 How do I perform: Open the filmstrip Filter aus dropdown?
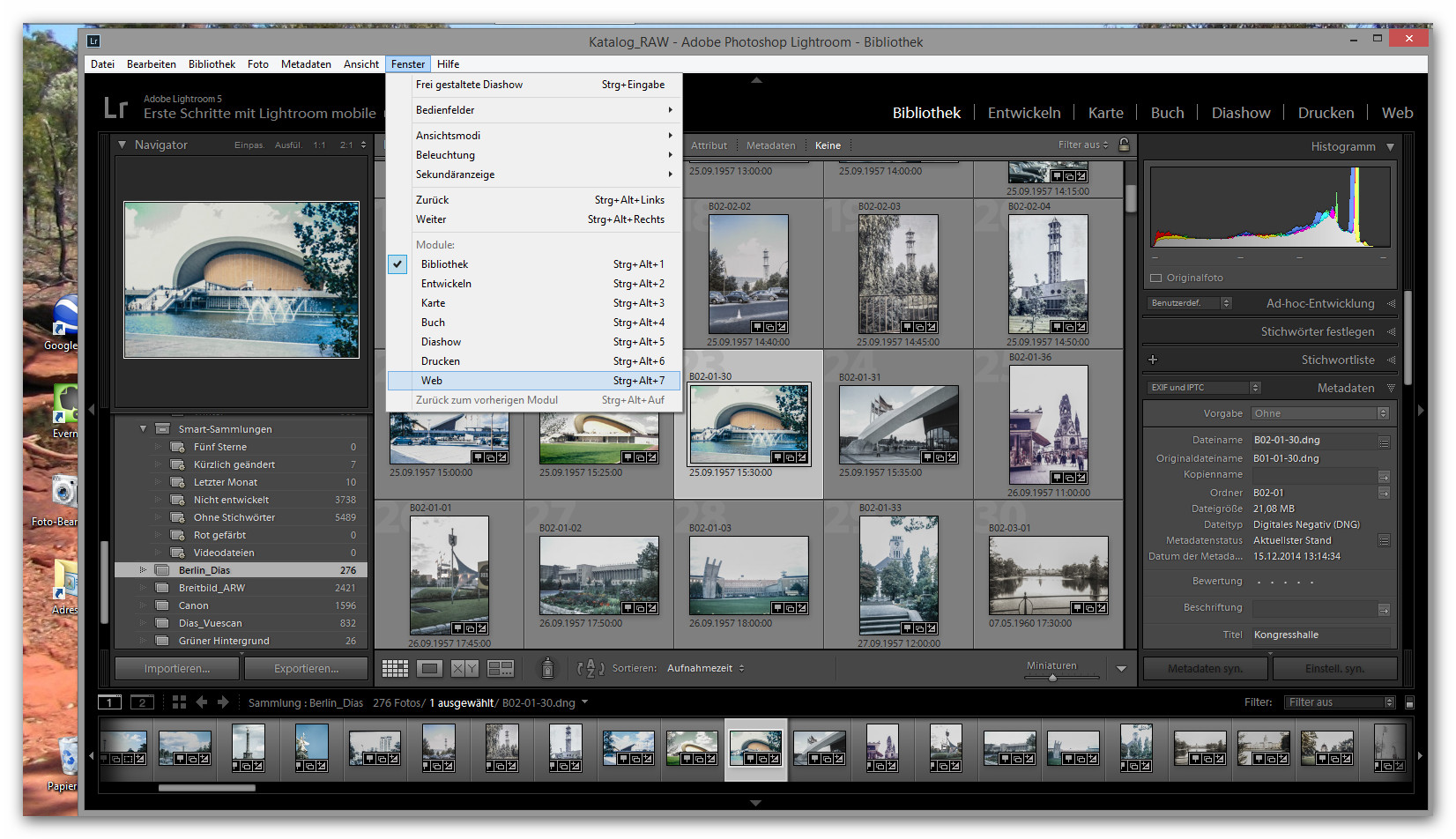(1340, 702)
